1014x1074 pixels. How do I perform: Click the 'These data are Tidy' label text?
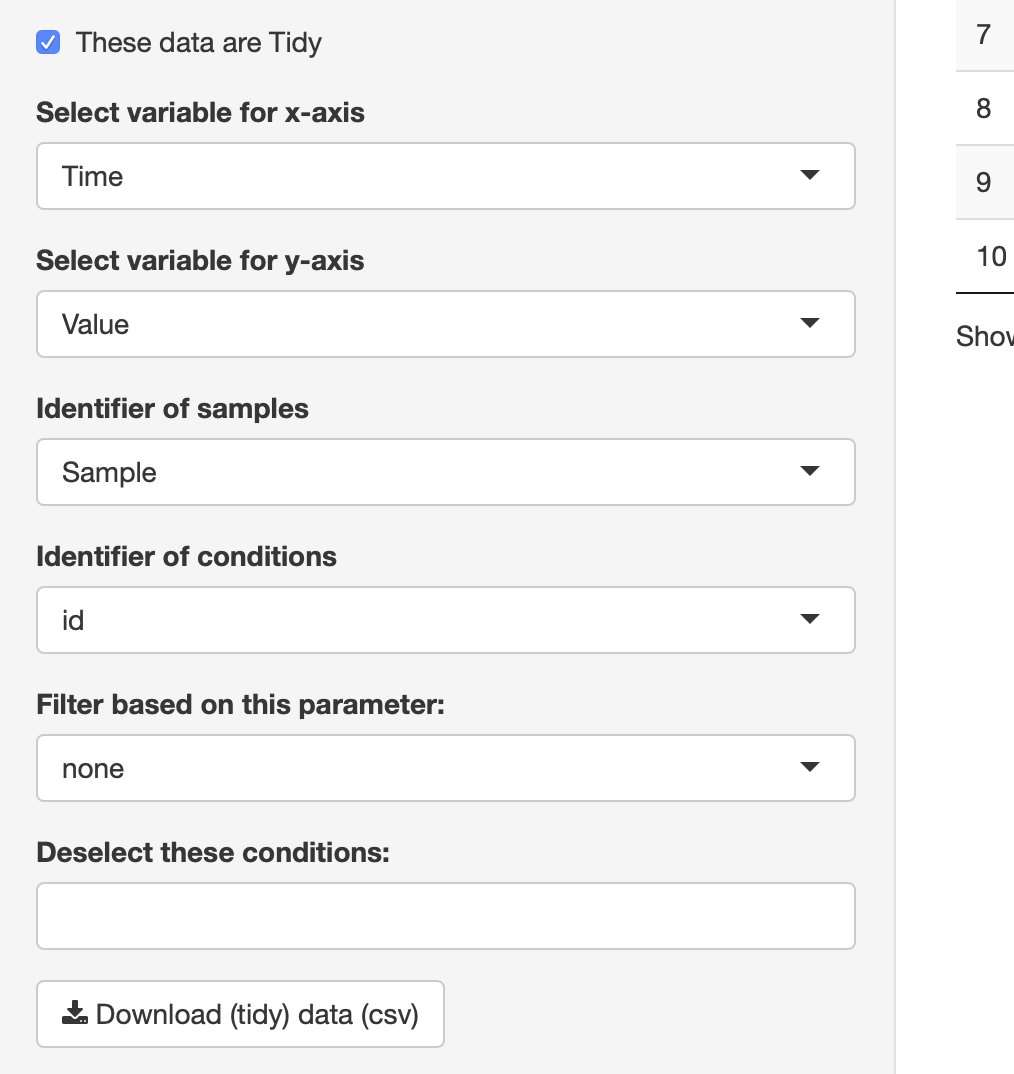(199, 42)
